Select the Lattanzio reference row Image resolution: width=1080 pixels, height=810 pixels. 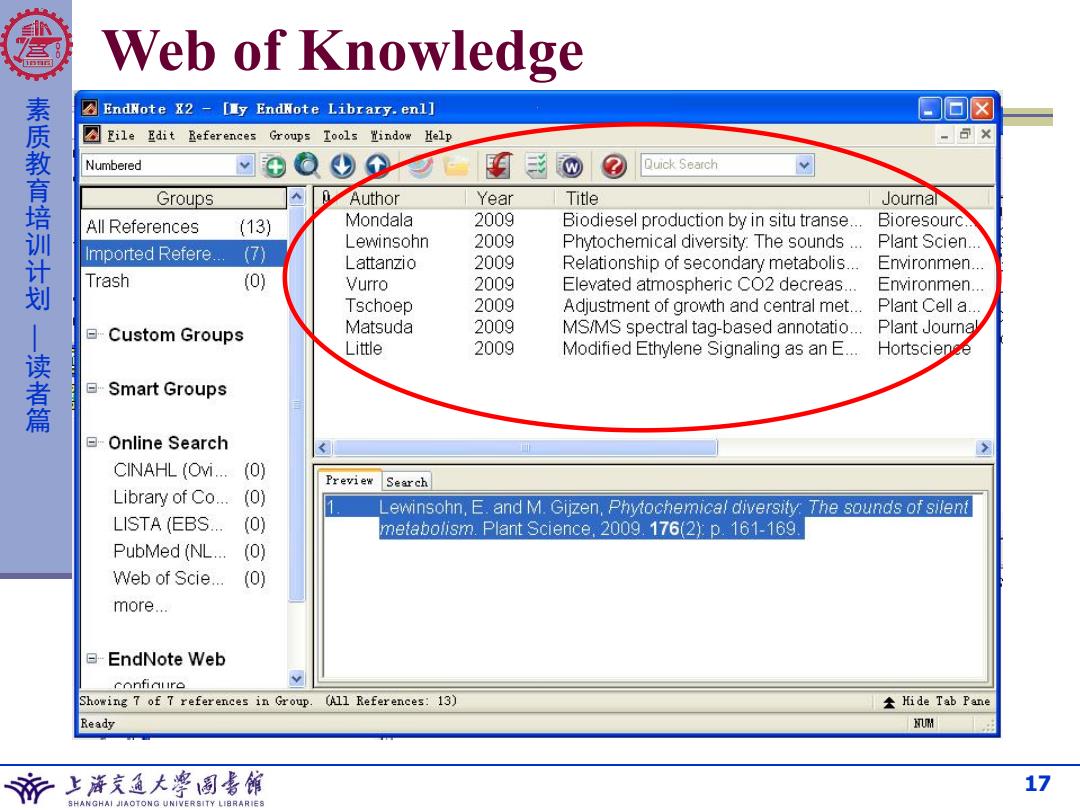(x=654, y=262)
